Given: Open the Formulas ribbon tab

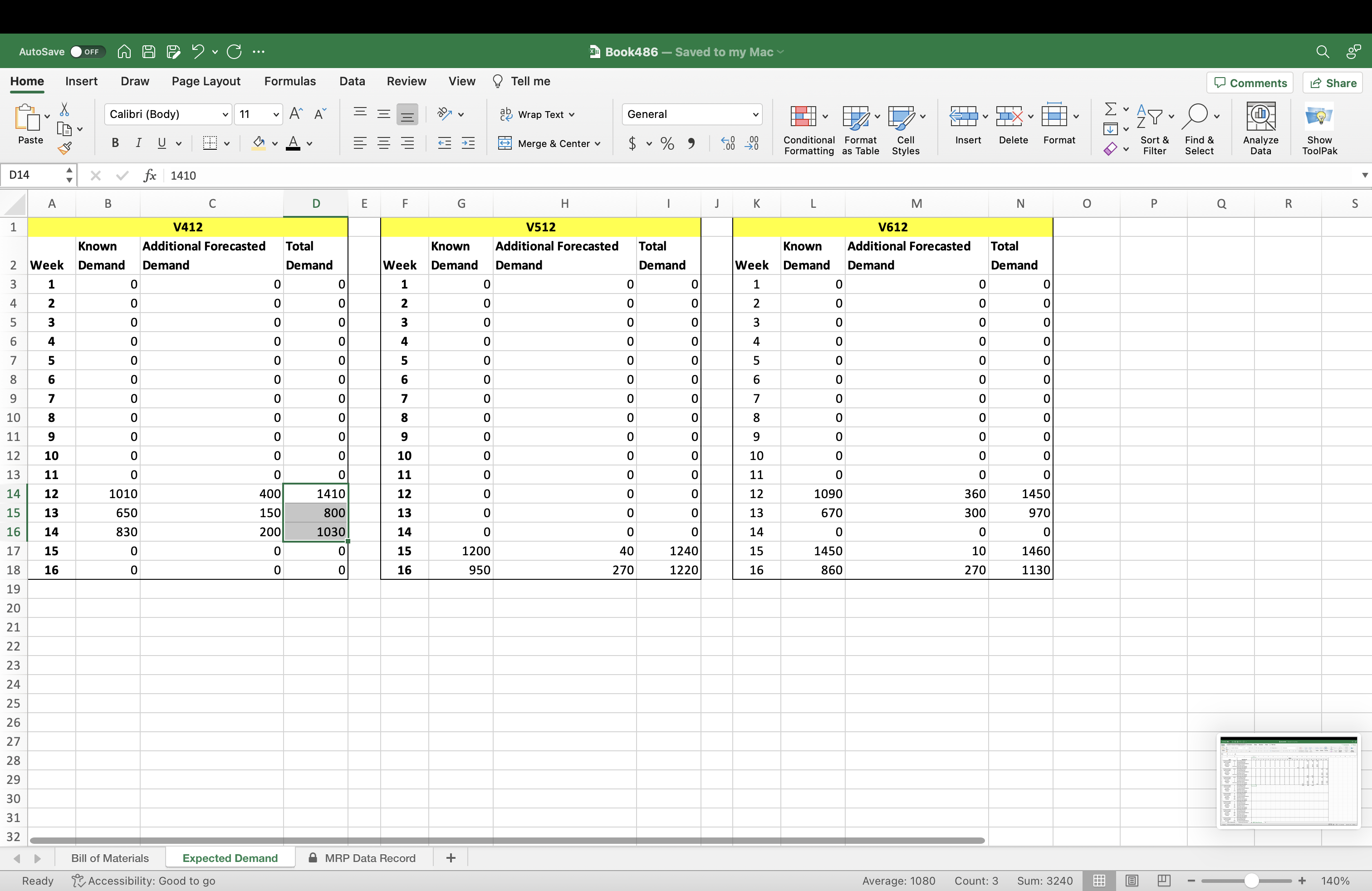Looking at the screenshot, I should 289,81.
